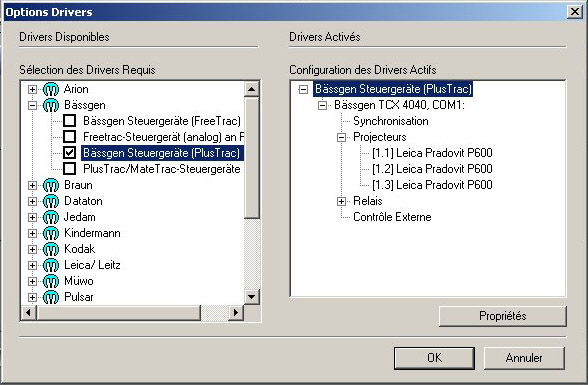The image size is (588, 385).
Task: Select Contrôle Externe item
Action: click(x=392, y=217)
